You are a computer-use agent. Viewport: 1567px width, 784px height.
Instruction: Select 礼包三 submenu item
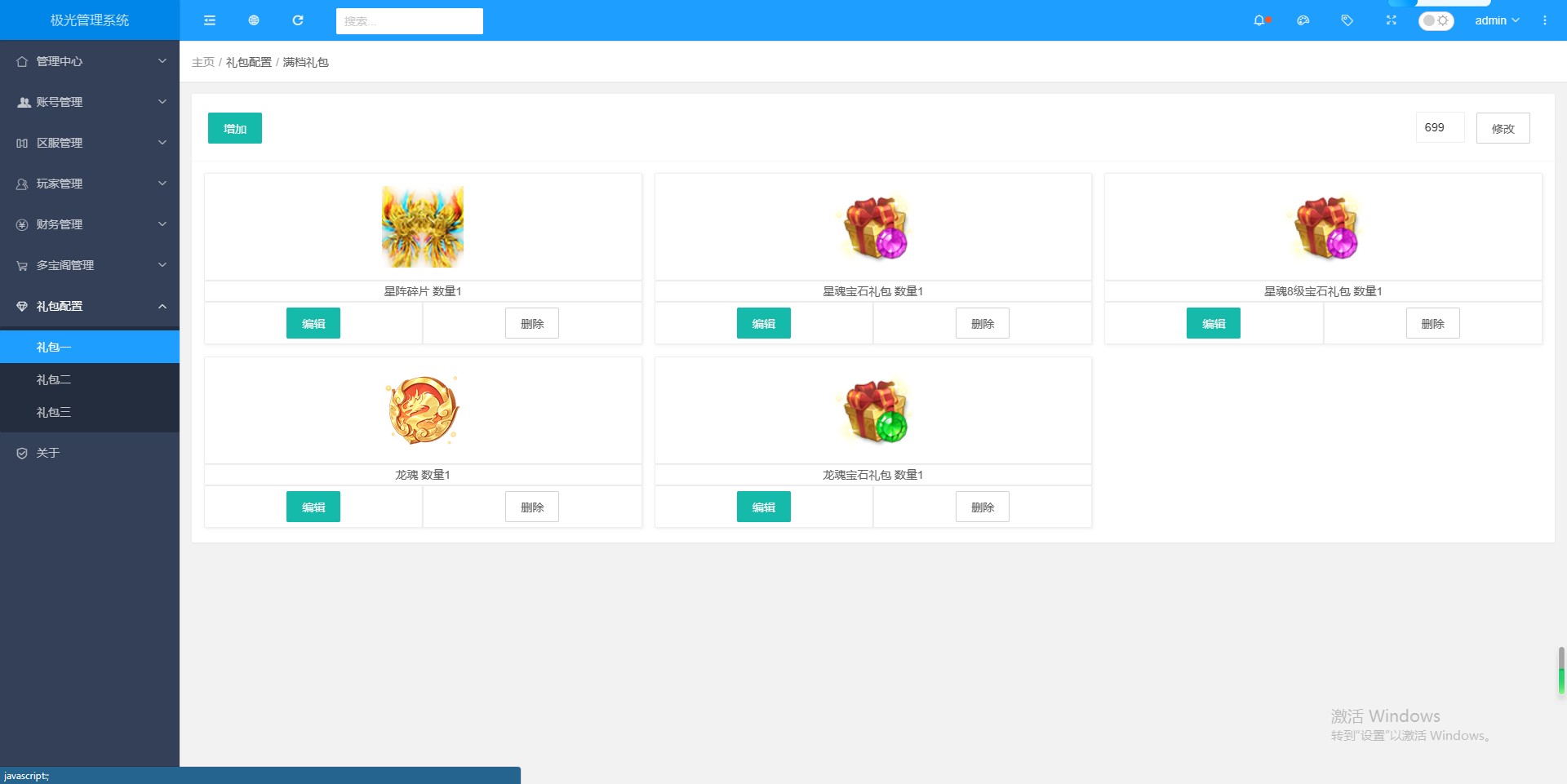(x=90, y=412)
